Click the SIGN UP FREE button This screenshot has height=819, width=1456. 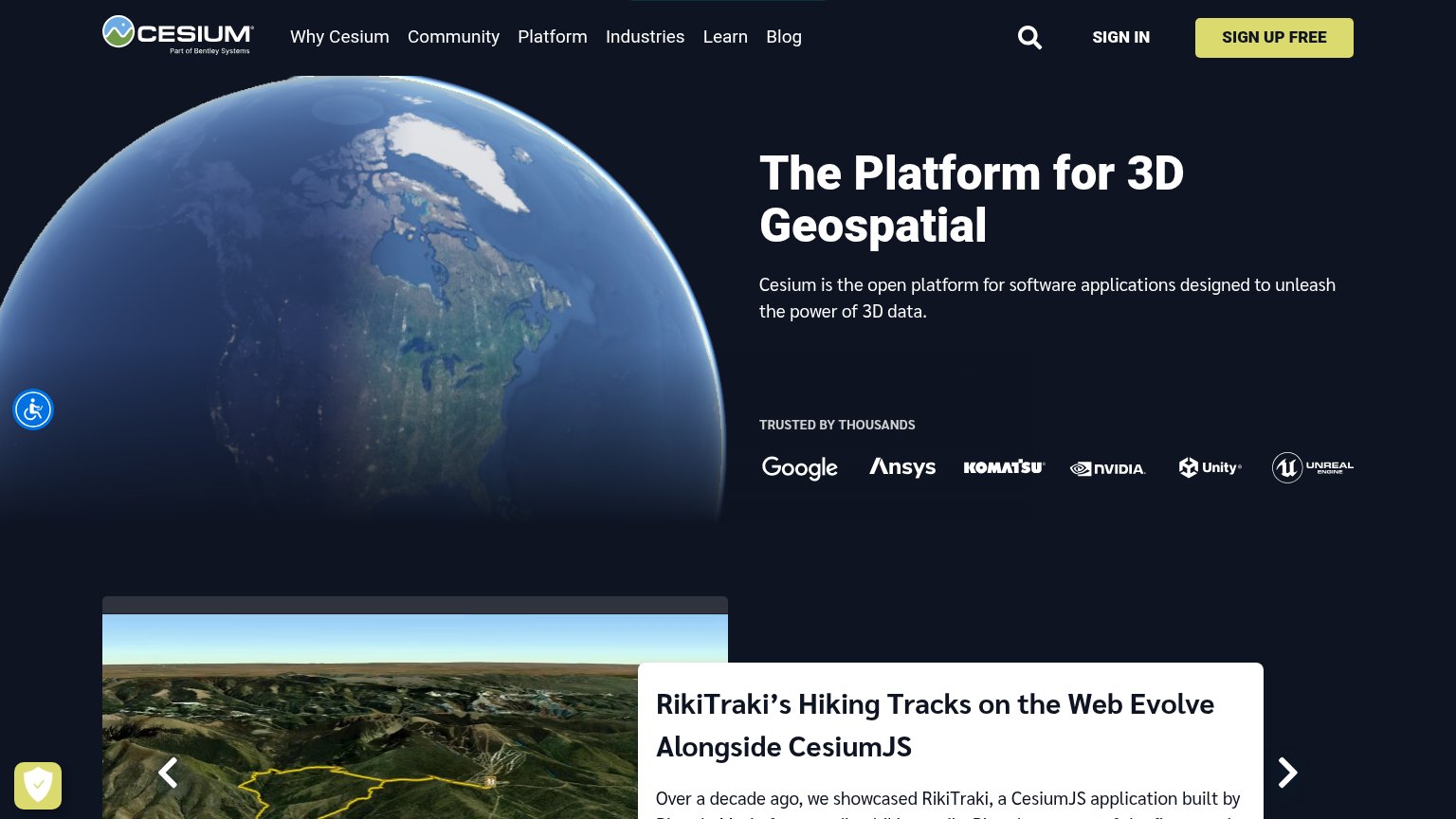pyautogui.click(x=1274, y=38)
